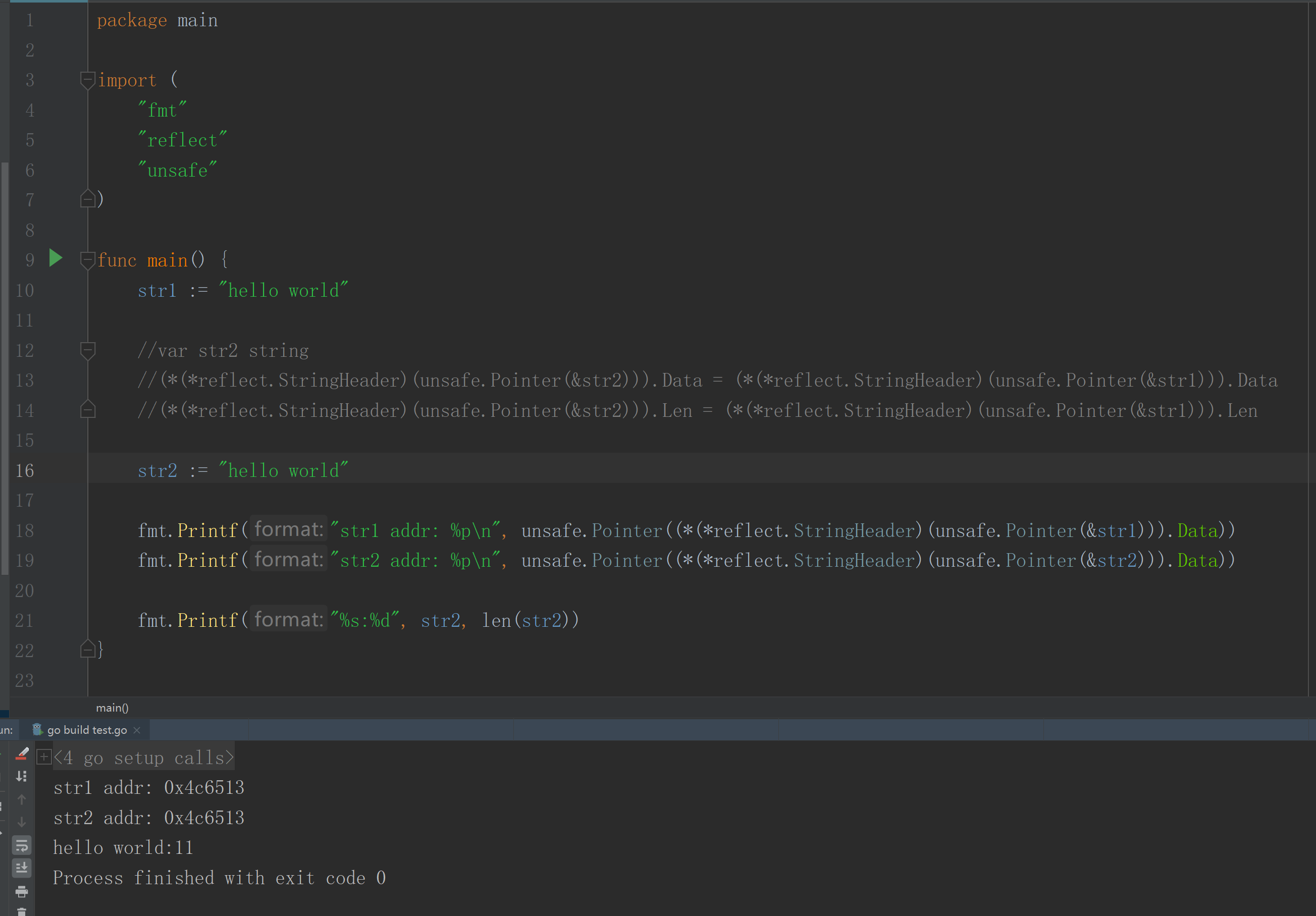Click the up arrow in run toolbar
This screenshot has height=916, width=1316.
pyautogui.click(x=22, y=799)
